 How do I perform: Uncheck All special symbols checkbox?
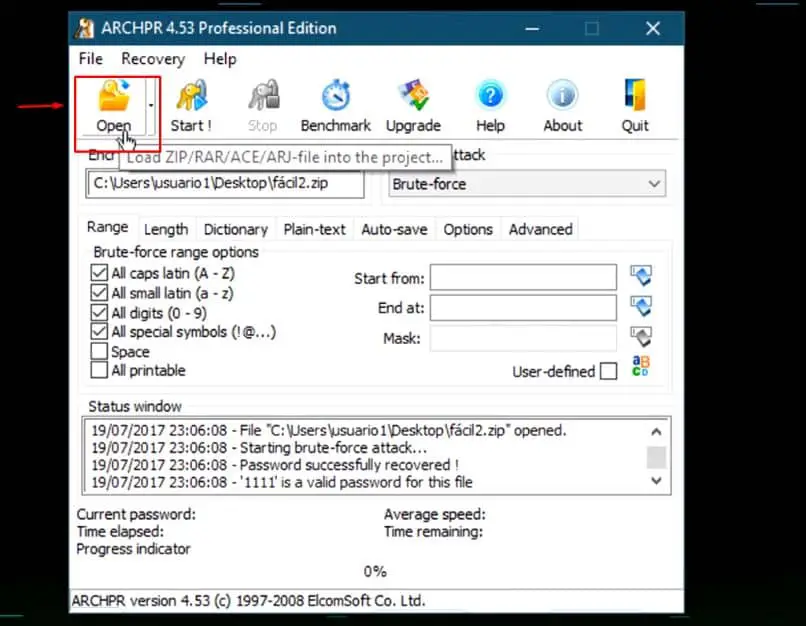99,332
